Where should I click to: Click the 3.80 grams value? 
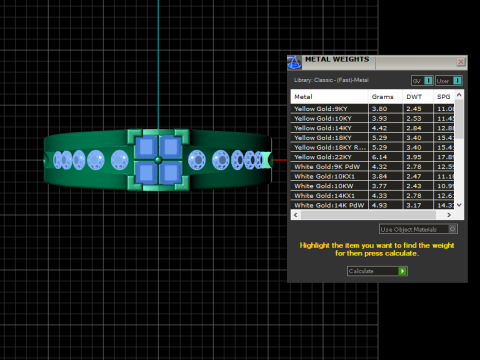[379, 109]
